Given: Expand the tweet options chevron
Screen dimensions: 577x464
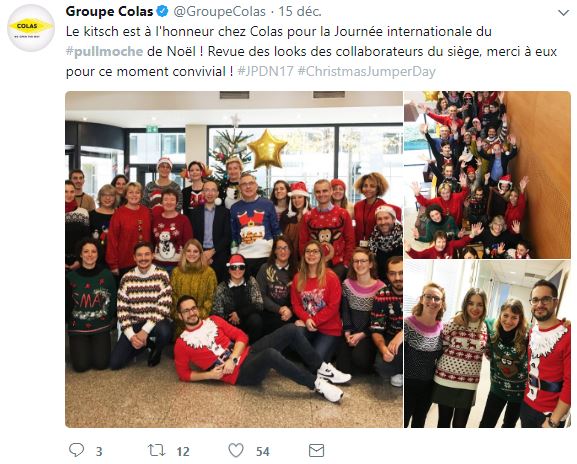Looking at the screenshot, I should tap(564, 13).
